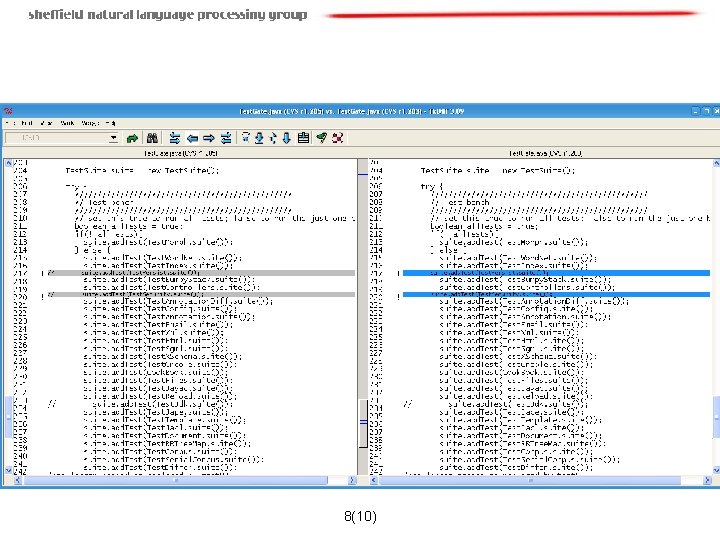Click right pane line 'TestSuite suite = new TestSuite();'
720x540 pixels.
pyautogui.click(x=498, y=170)
